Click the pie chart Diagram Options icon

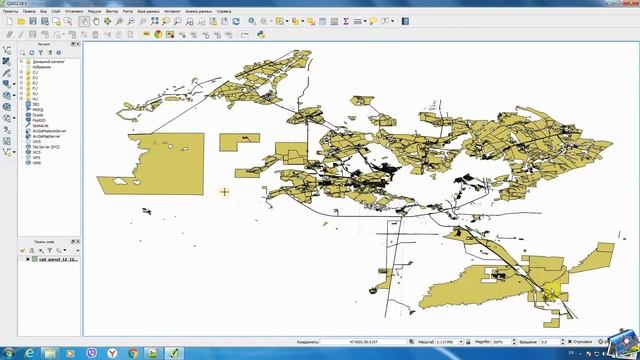pyautogui.click(x=158, y=35)
